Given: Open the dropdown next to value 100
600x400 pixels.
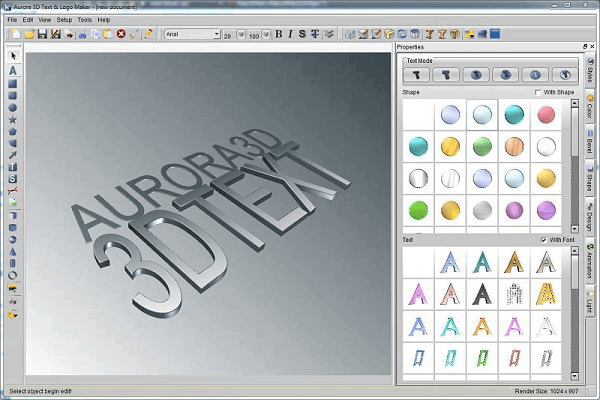Looking at the screenshot, I should coord(266,34).
